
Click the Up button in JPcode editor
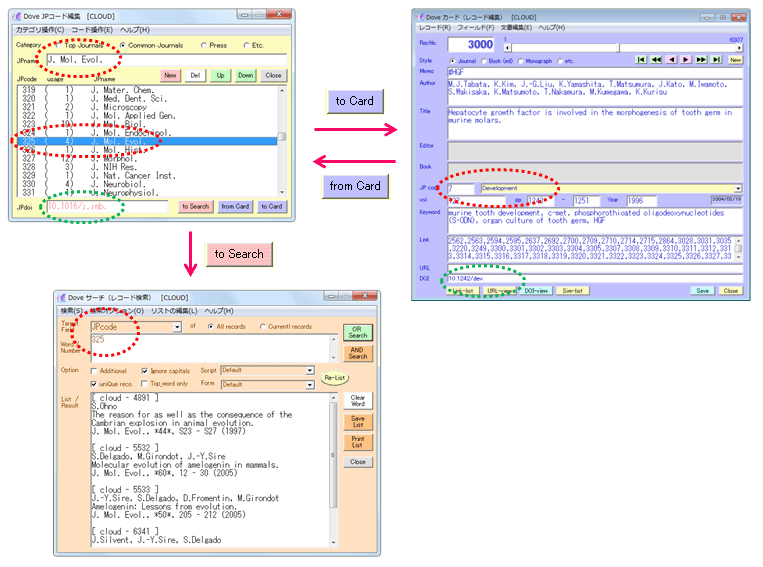219,75
